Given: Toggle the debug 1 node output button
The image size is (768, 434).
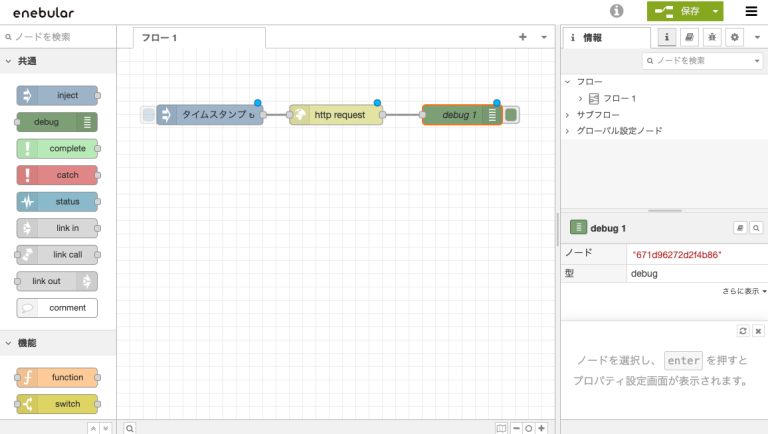Looking at the screenshot, I should pos(511,115).
